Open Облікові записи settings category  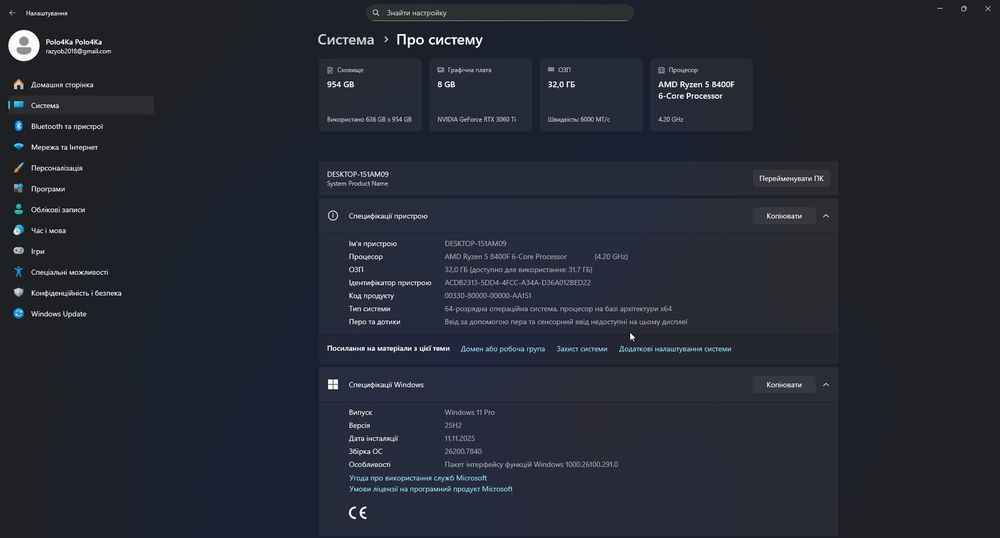pos(58,210)
